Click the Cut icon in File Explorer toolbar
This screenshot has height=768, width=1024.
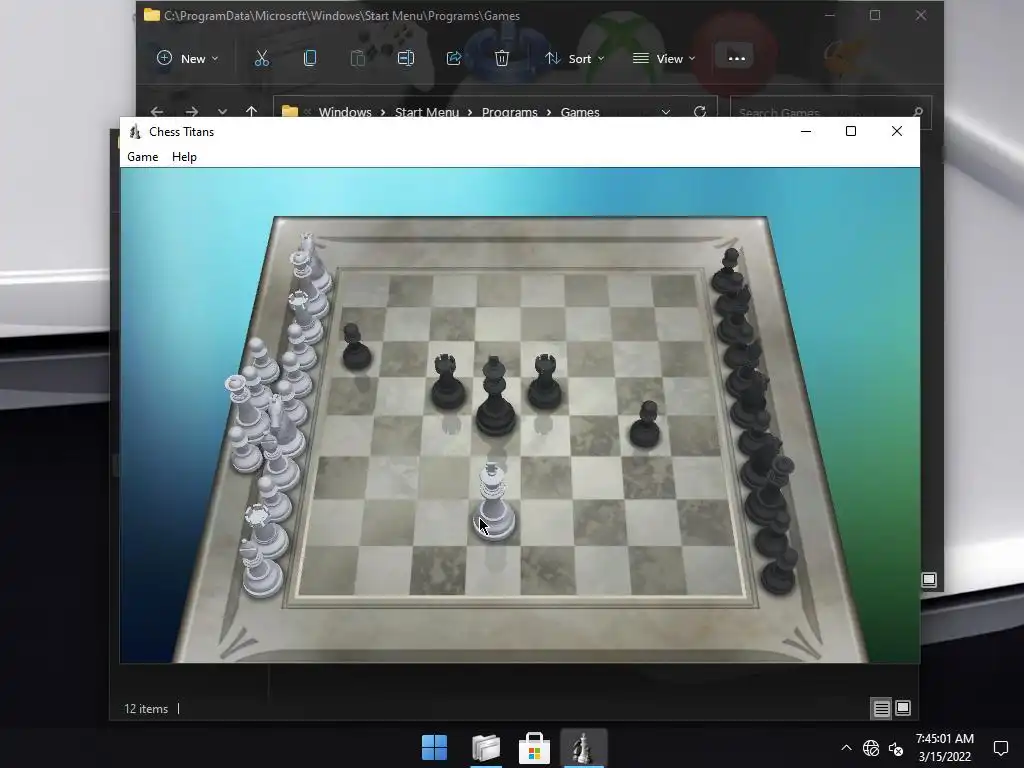click(x=262, y=59)
